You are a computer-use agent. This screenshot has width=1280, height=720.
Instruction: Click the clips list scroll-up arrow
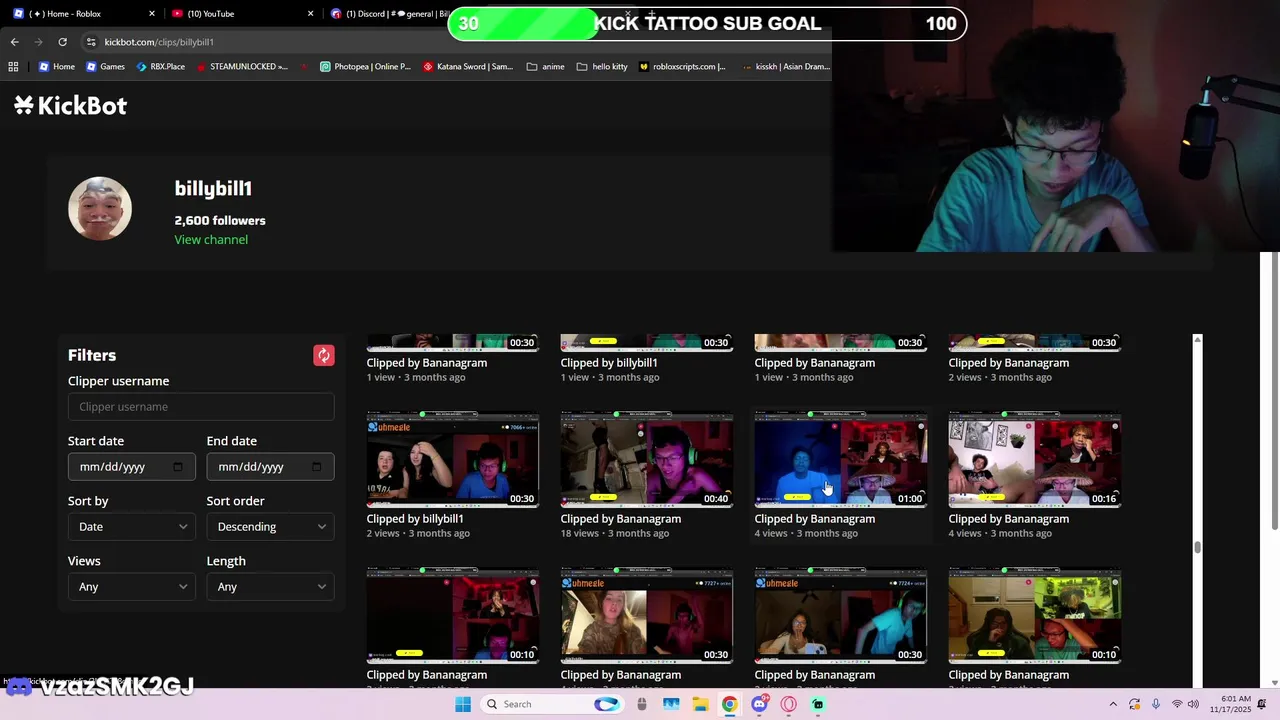click(x=1197, y=341)
